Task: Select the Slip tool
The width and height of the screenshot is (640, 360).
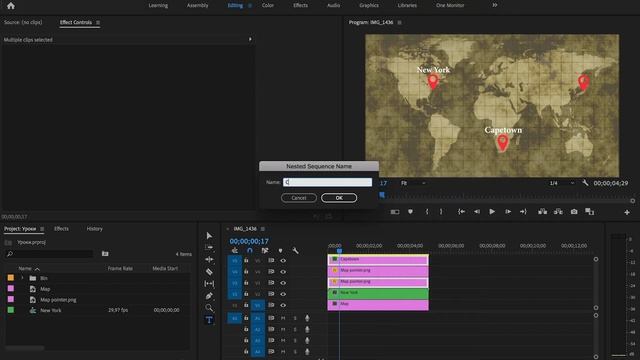Action: (x=209, y=283)
